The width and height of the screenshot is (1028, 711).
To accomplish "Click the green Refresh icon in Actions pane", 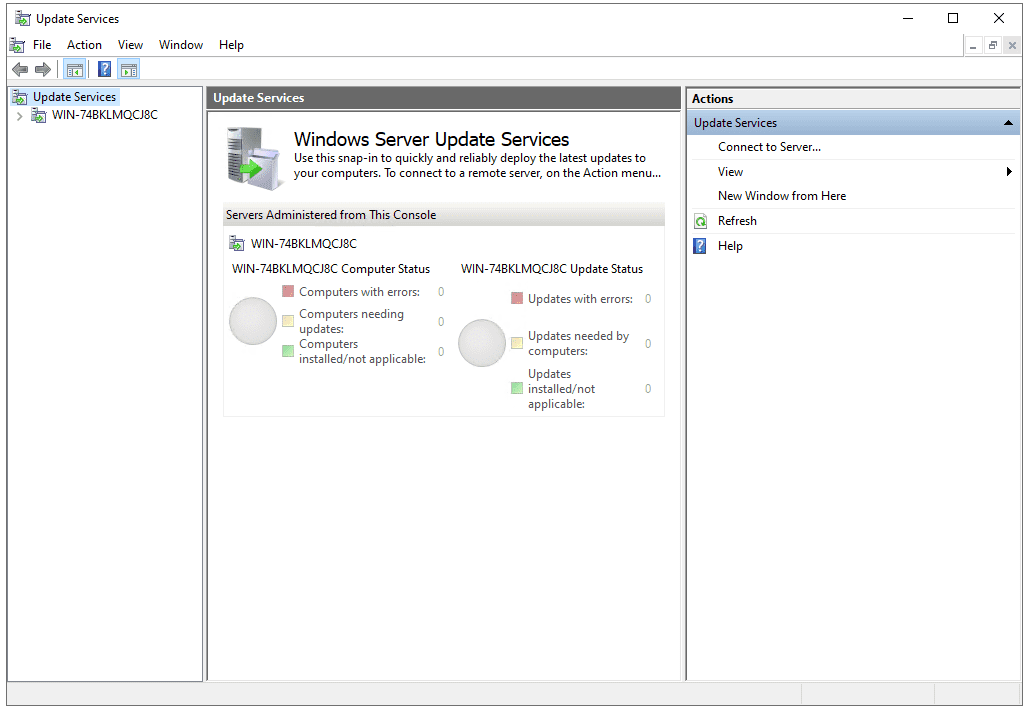I will click(x=701, y=221).
